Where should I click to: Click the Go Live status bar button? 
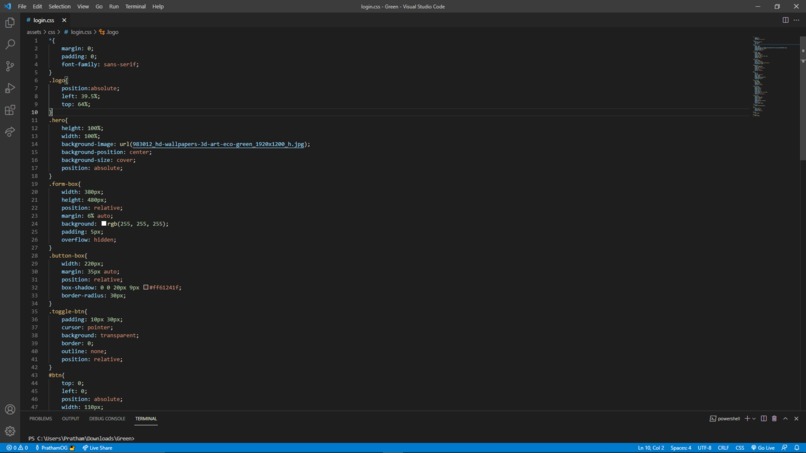pos(763,448)
